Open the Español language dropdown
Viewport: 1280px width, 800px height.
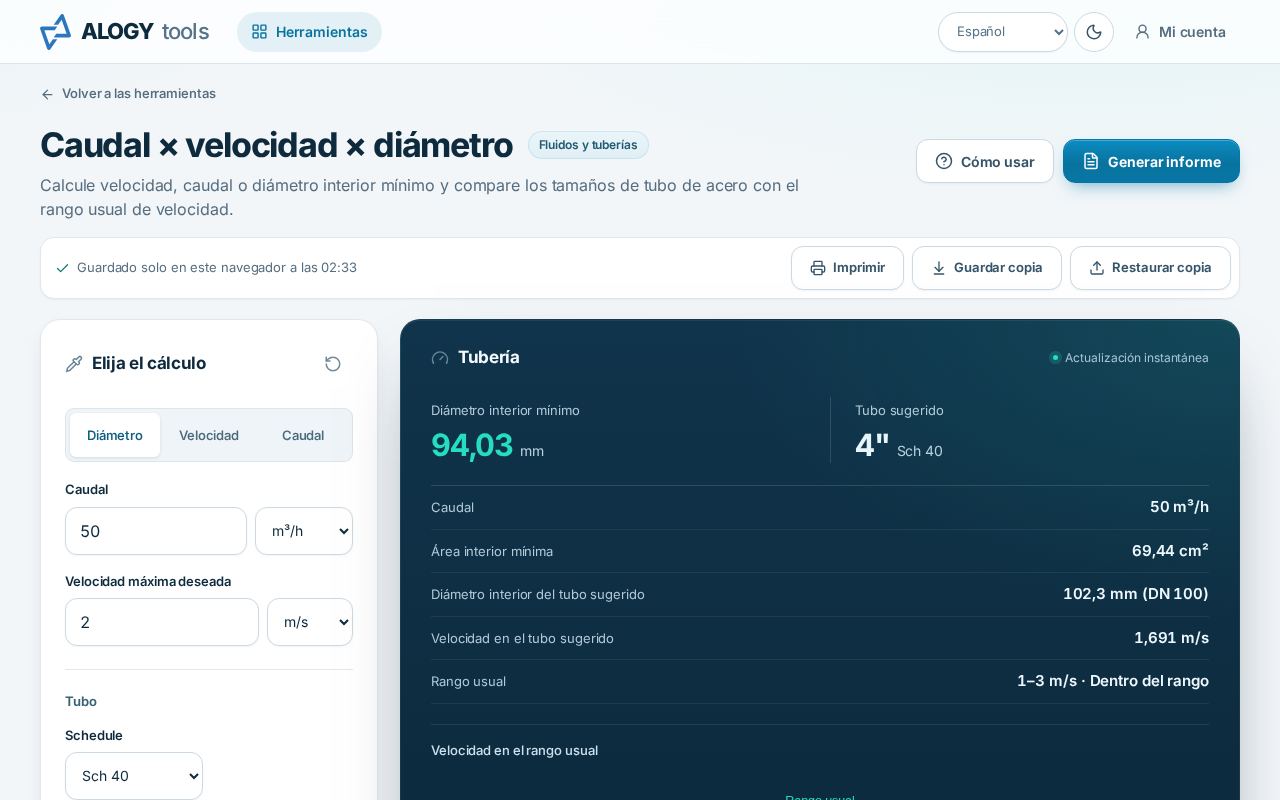(1003, 32)
